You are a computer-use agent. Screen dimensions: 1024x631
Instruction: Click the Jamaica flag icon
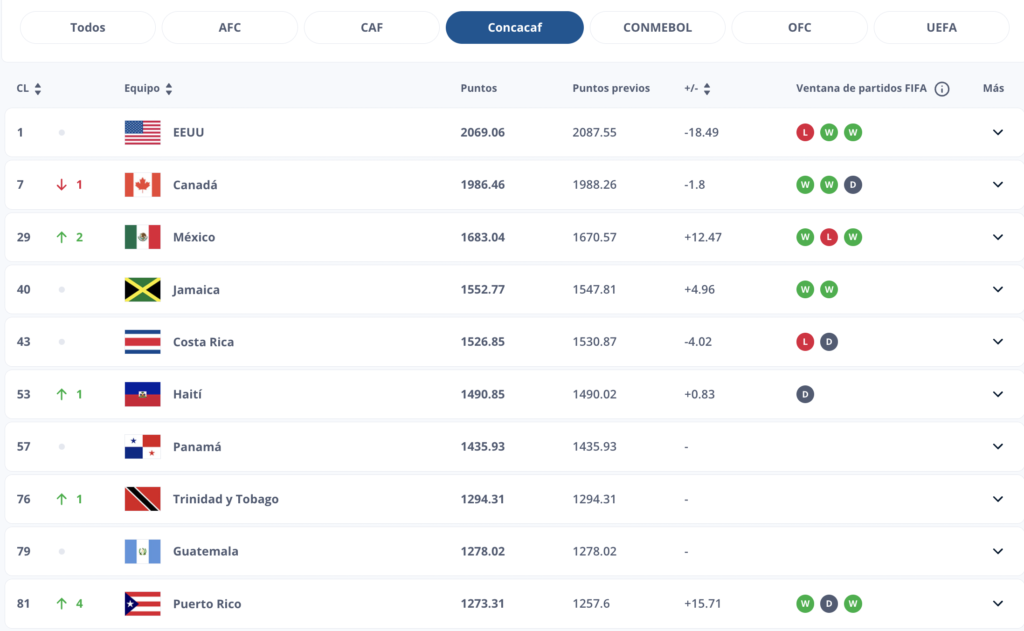pyautogui.click(x=142, y=289)
